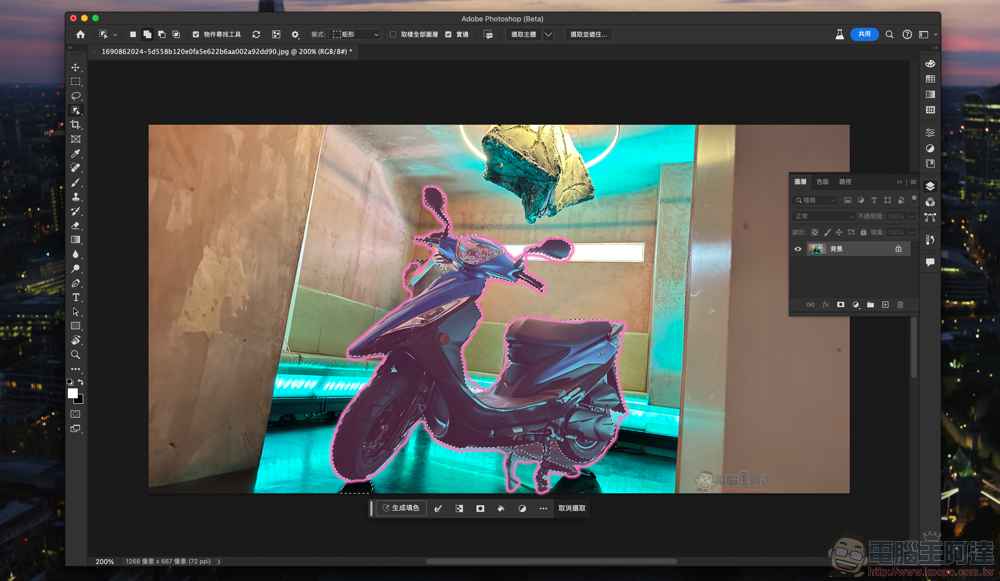Activate the Eyedropper tool
This screenshot has width=1000, height=581.
[76, 154]
